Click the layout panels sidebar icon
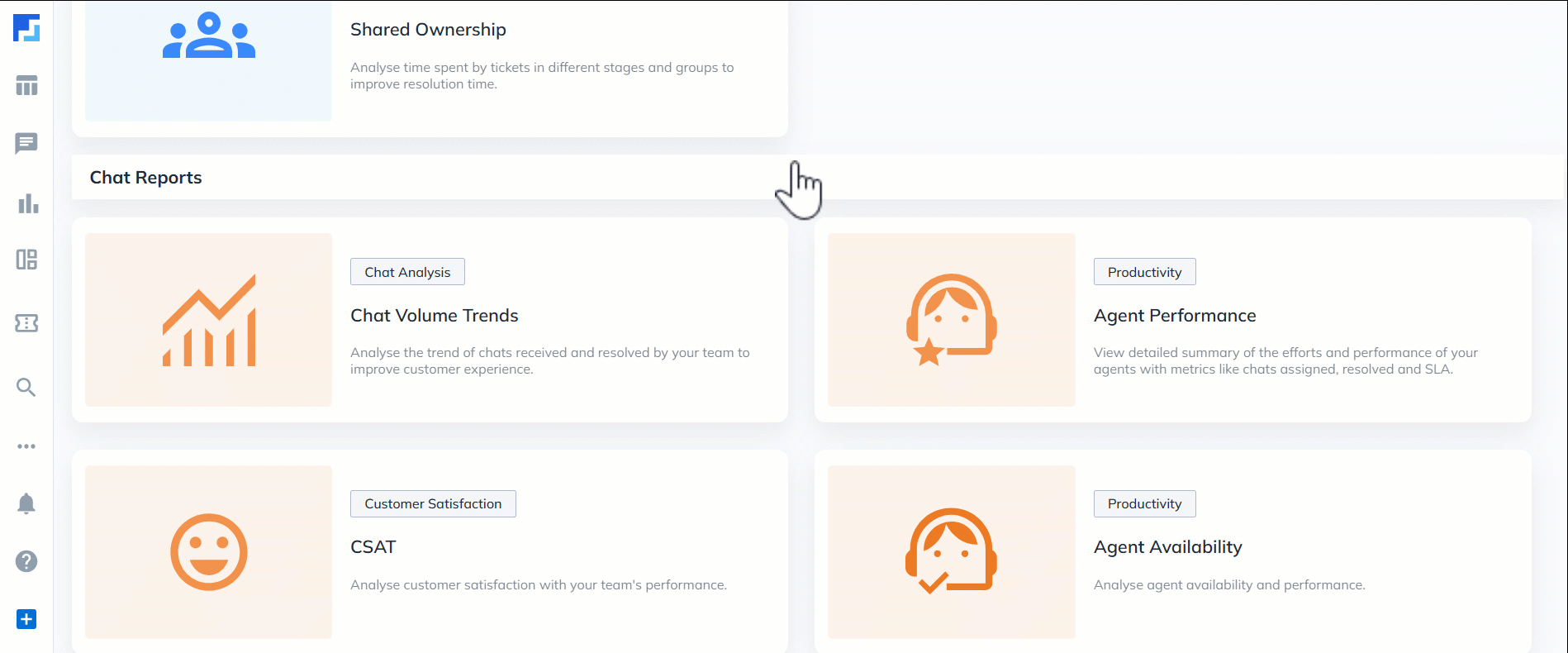The image size is (1568, 653). click(x=26, y=260)
